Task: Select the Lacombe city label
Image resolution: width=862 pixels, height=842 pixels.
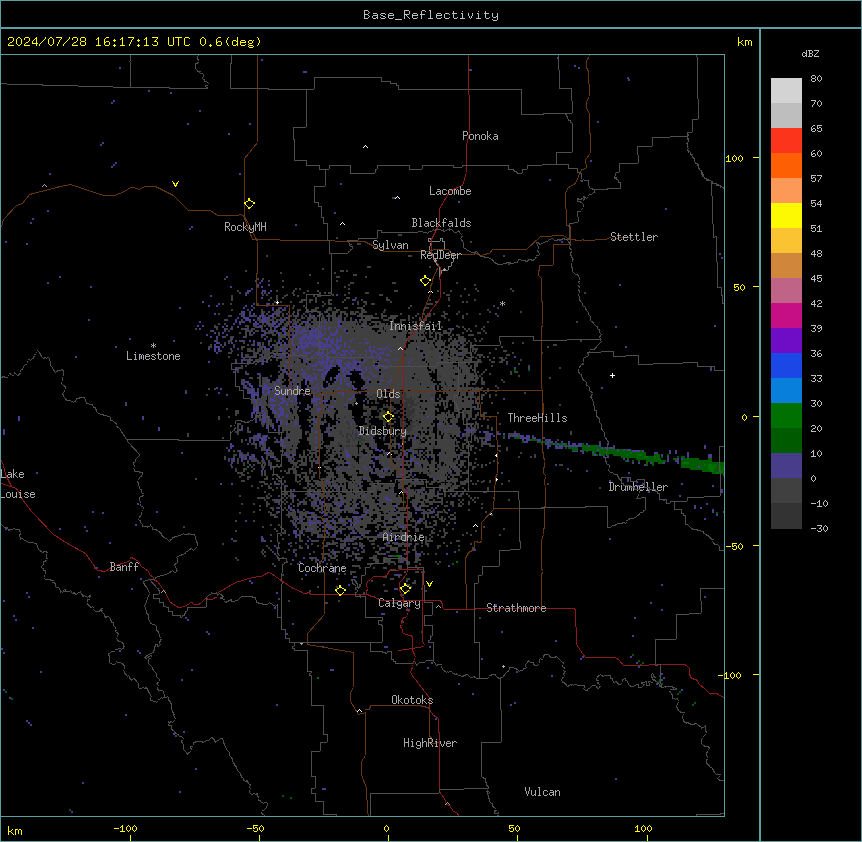Action: click(450, 191)
